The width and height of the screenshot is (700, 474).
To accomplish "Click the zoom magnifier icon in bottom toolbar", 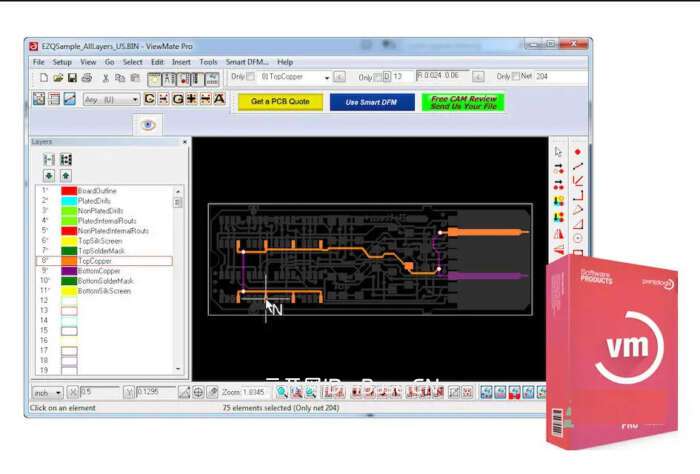I will [x=282, y=392].
